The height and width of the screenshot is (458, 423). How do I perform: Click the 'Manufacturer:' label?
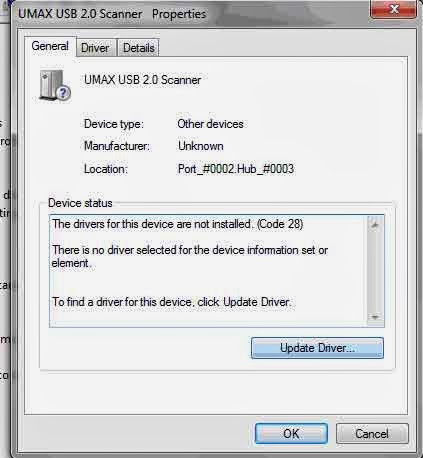(x=117, y=146)
